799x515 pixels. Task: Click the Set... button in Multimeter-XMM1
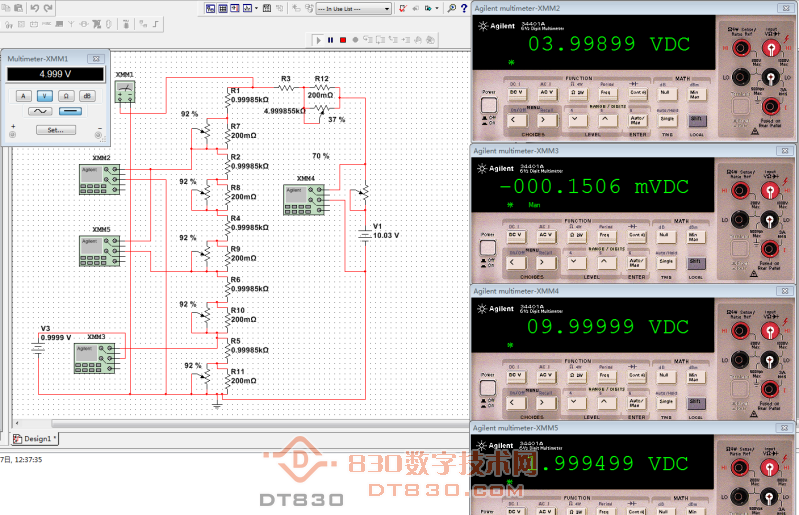coord(55,130)
